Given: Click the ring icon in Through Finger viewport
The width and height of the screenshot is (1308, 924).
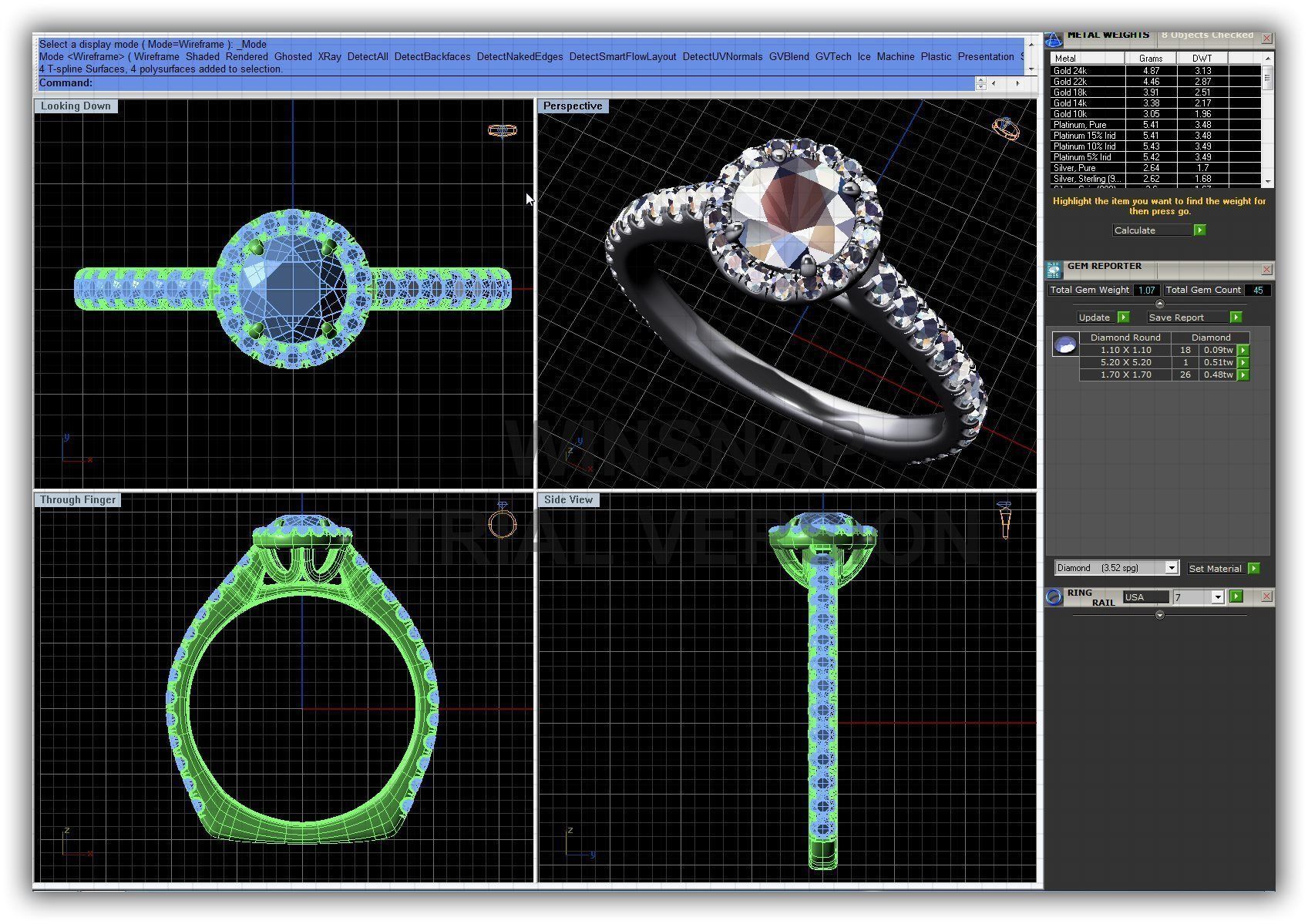Looking at the screenshot, I should point(502,522).
